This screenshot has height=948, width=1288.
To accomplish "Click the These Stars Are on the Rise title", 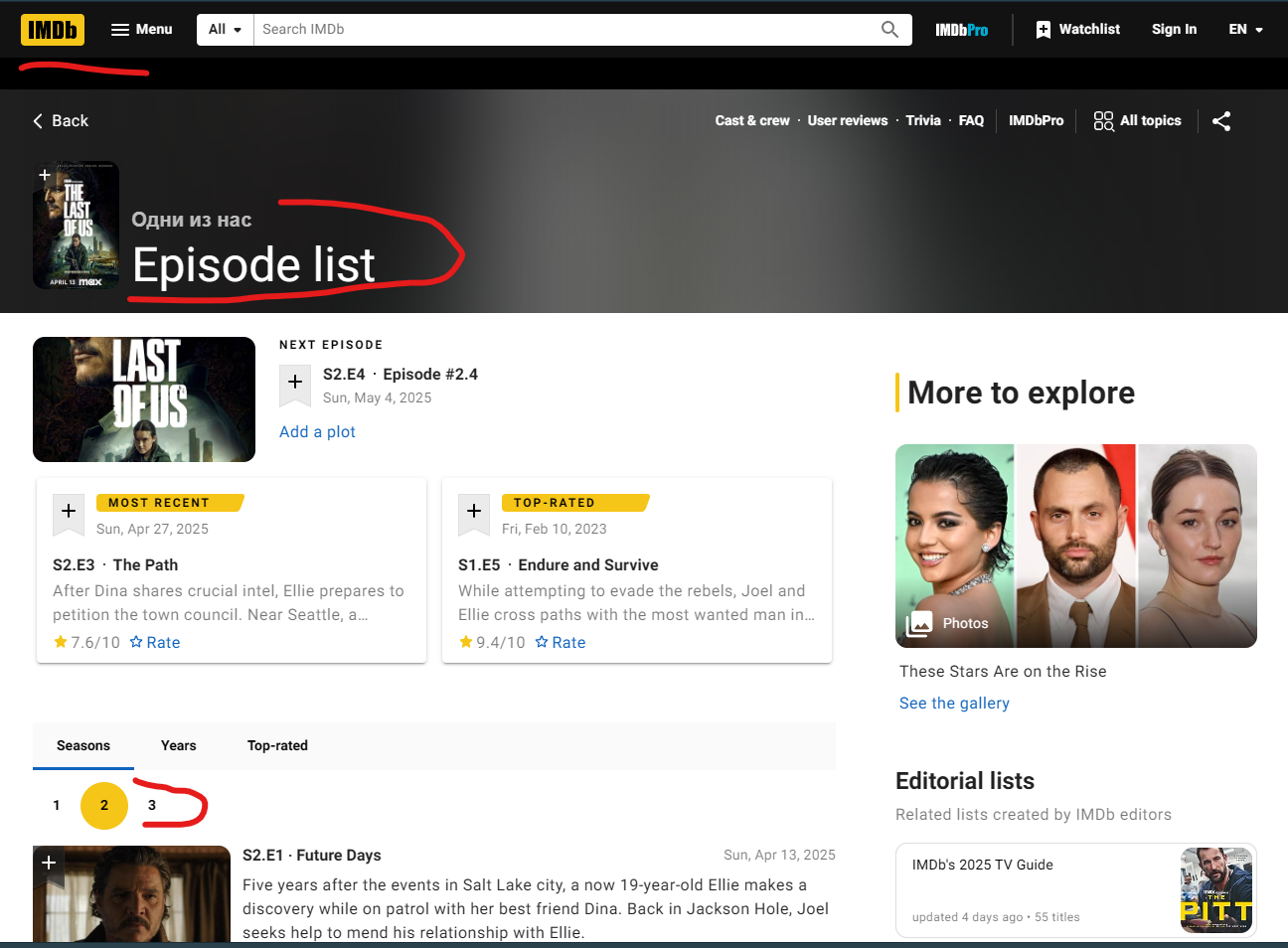I will coord(1003,671).
